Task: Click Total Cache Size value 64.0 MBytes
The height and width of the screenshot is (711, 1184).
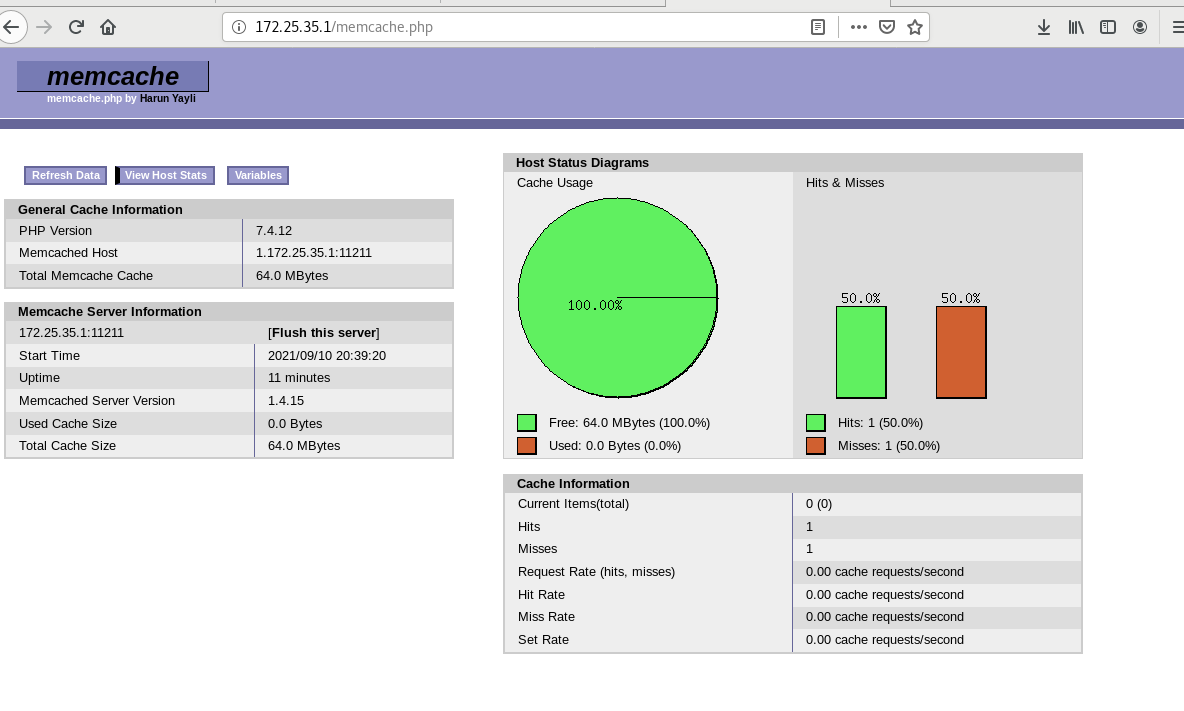Action: click(304, 446)
